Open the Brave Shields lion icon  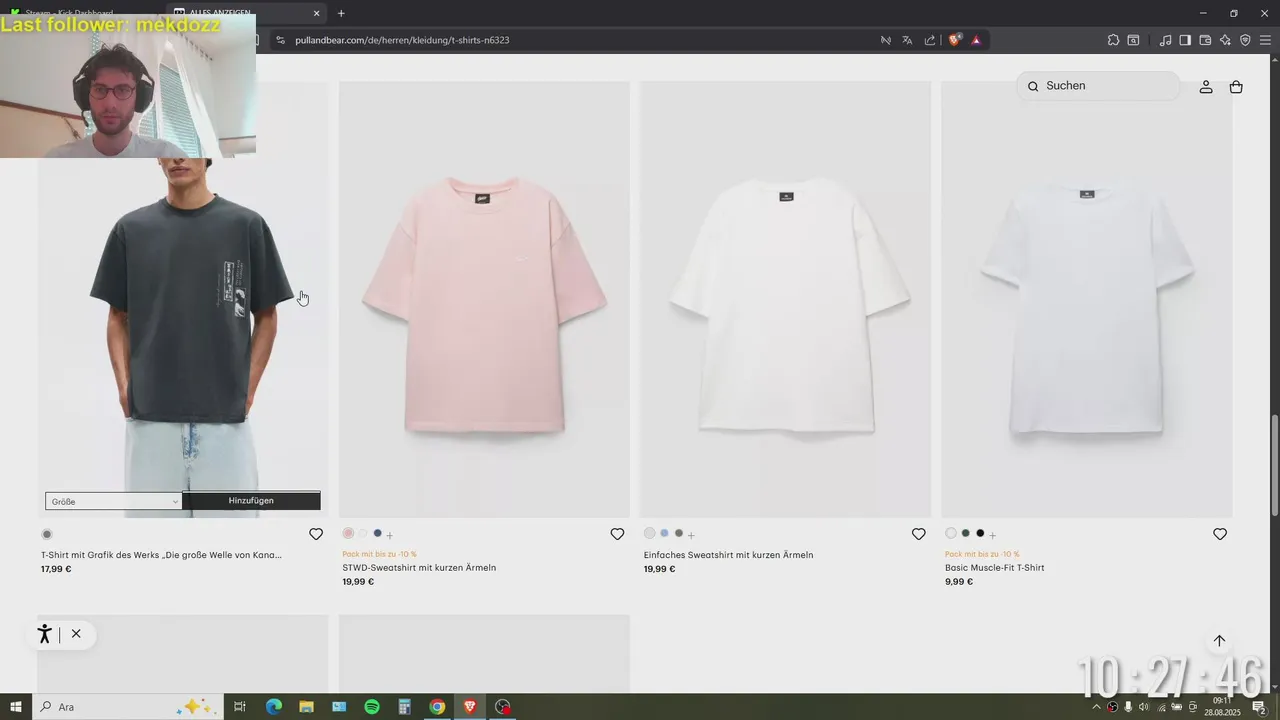955,40
